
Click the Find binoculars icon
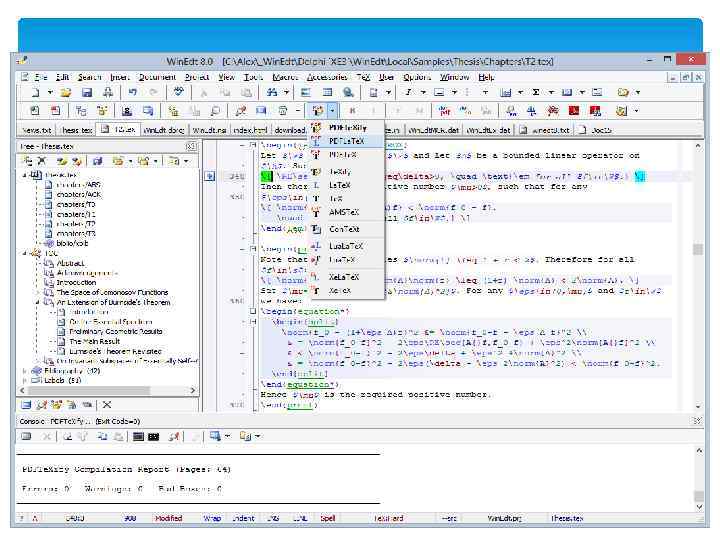tap(272, 92)
